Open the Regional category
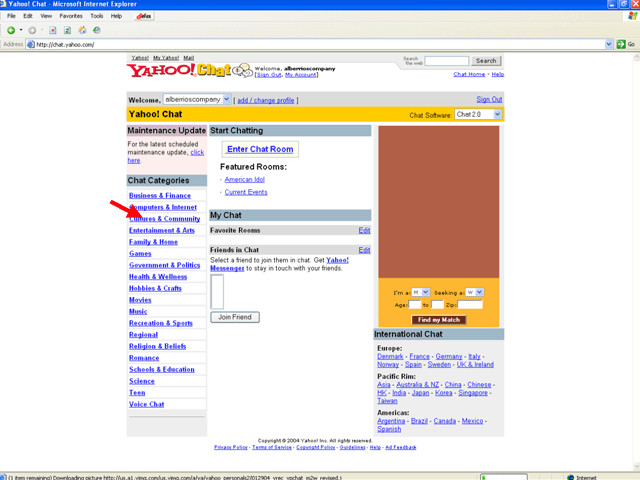Image resolution: width=640 pixels, height=480 pixels. (143, 335)
